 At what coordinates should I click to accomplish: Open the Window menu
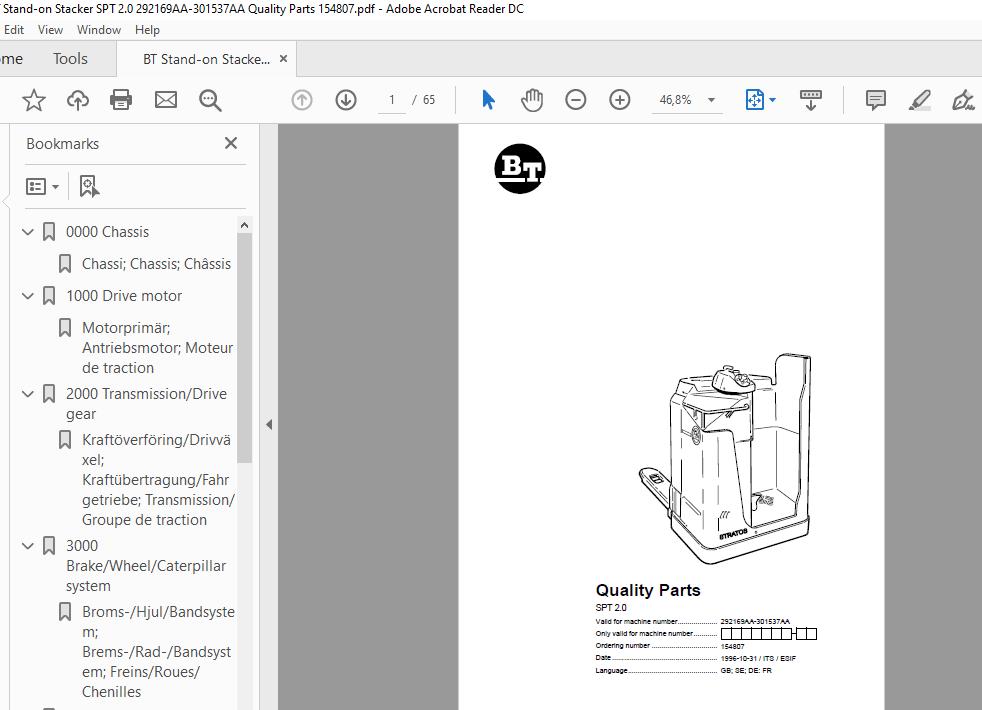(99, 29)
